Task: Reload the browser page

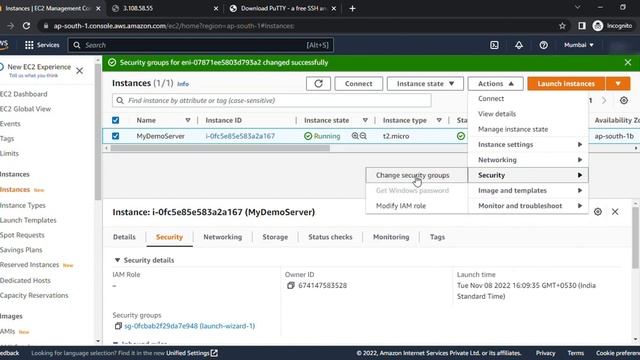Action: 27,26
